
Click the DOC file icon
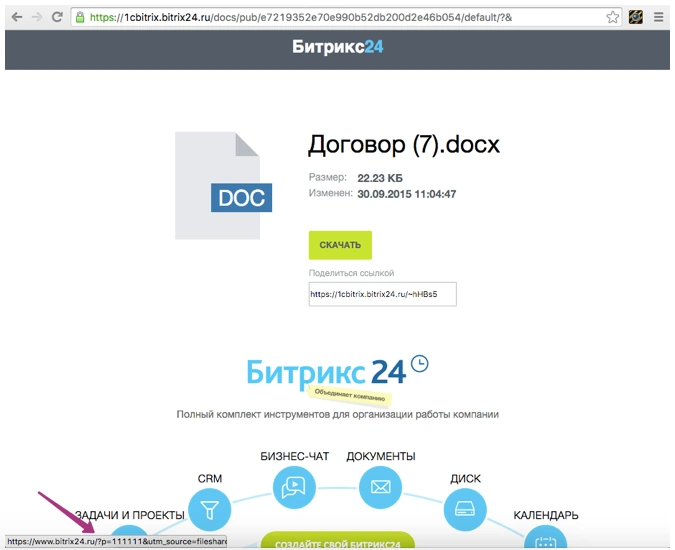click(x=223, y=185)
